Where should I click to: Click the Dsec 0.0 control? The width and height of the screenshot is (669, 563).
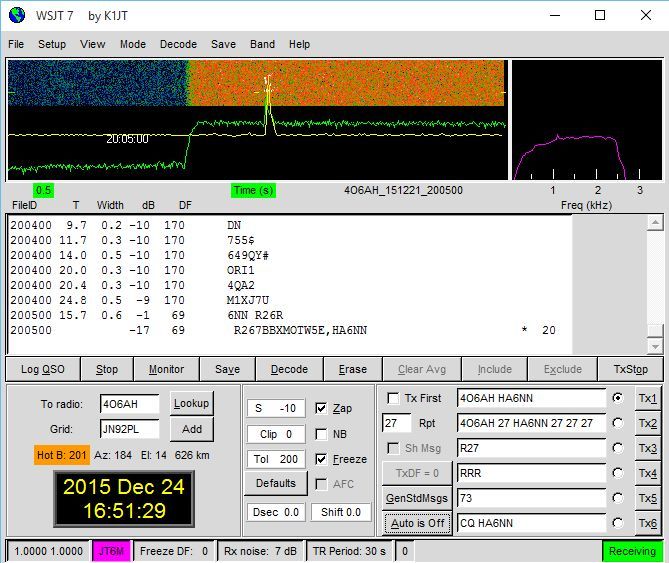(x=276, y=512)
